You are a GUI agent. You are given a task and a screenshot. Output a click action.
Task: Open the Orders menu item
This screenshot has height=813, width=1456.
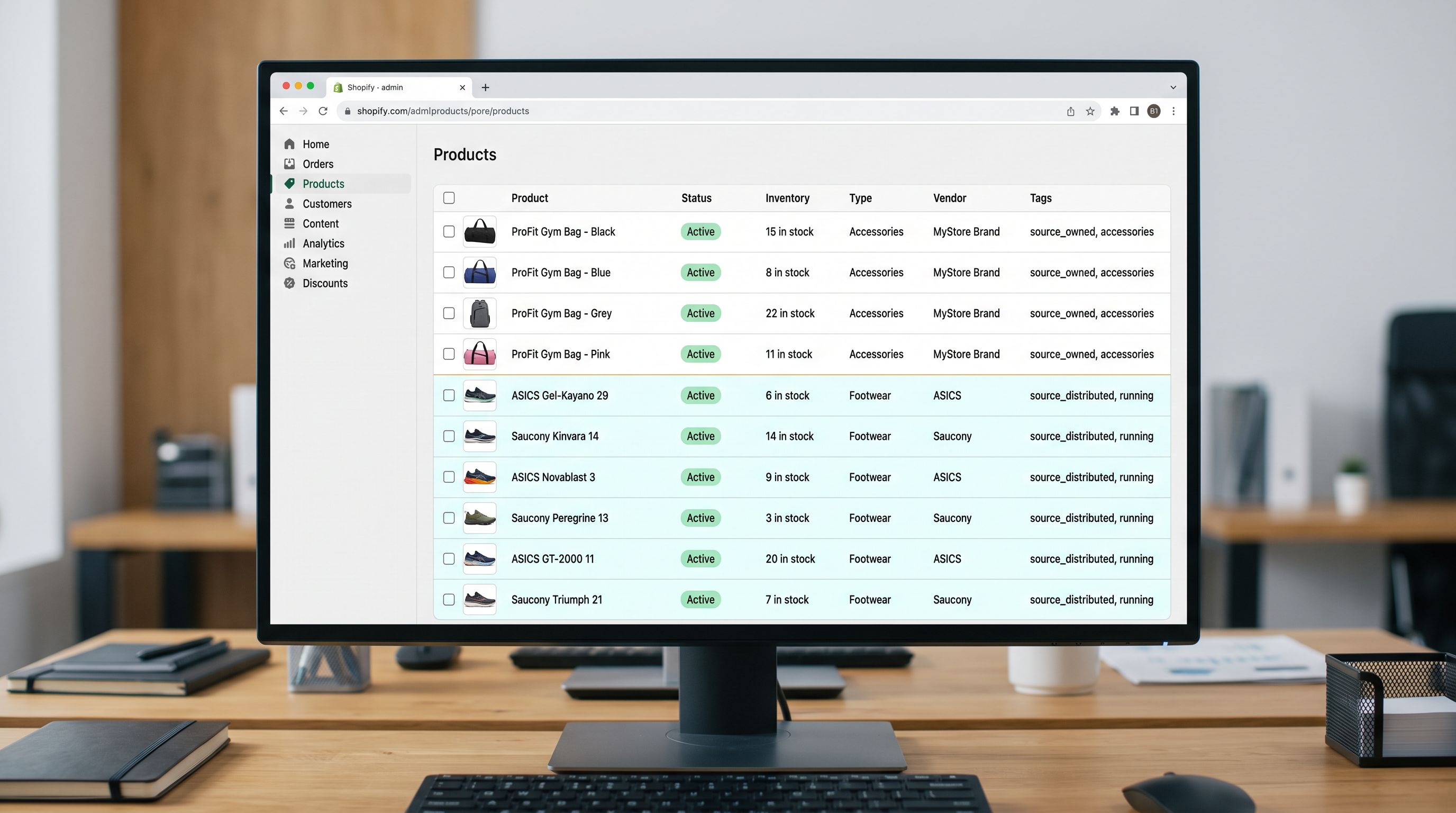[317, 164]
